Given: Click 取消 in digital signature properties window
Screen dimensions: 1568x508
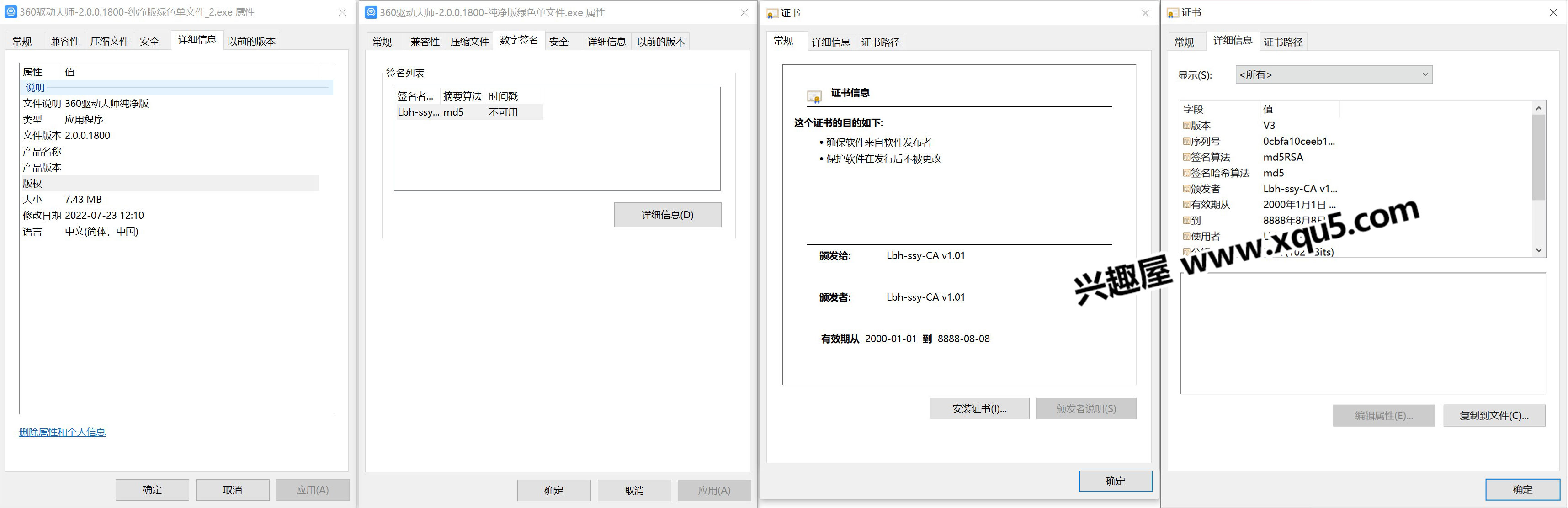Looking at the screenshot, I should point(634,490).
